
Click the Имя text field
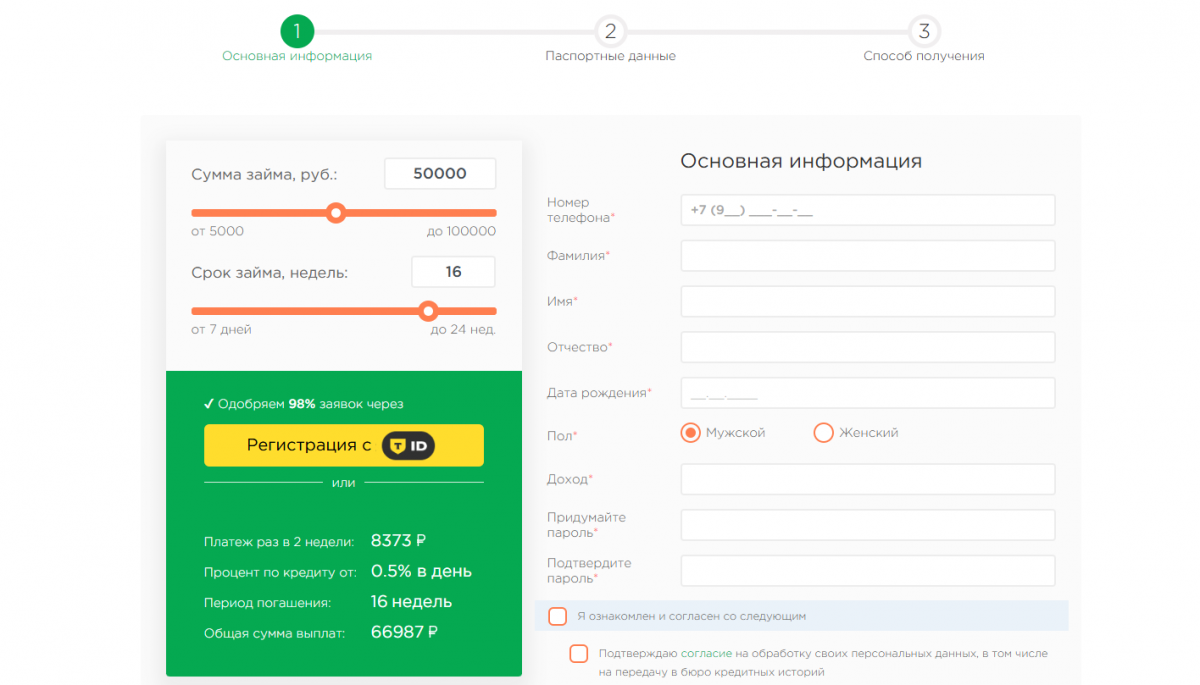[867, 301]
